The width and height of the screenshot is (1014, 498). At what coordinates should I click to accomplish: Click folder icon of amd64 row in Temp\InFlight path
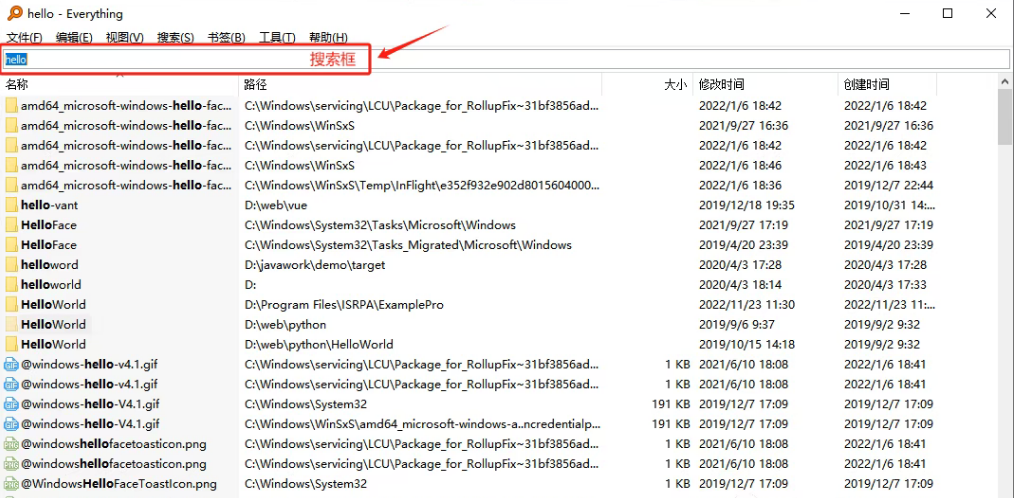pyautogui.click(x=11, y=186)
